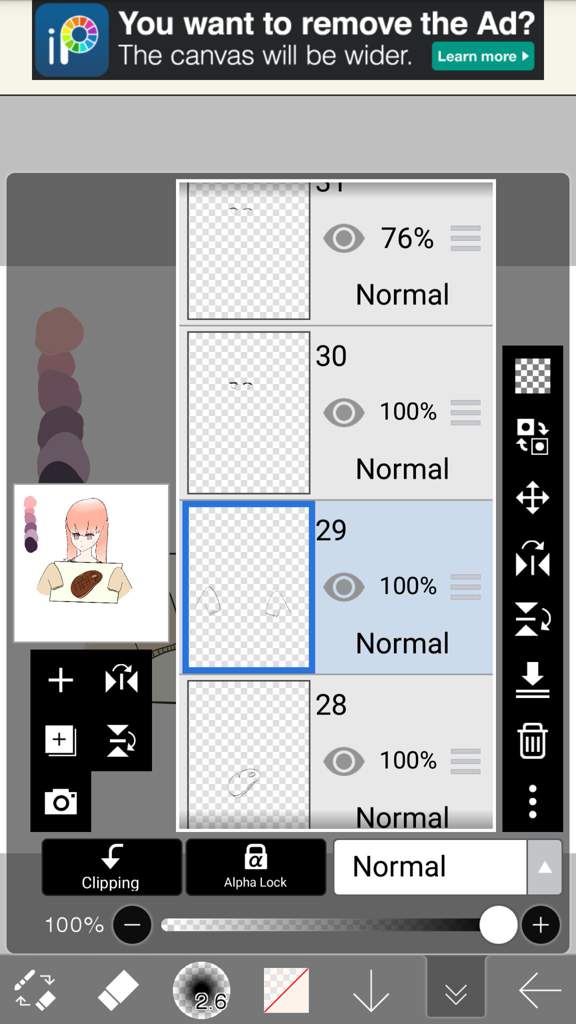576x1024 pixels.
Task: Open the Normal blend mode dropdown
Action: pyautogui.click(x=430, y=867)
